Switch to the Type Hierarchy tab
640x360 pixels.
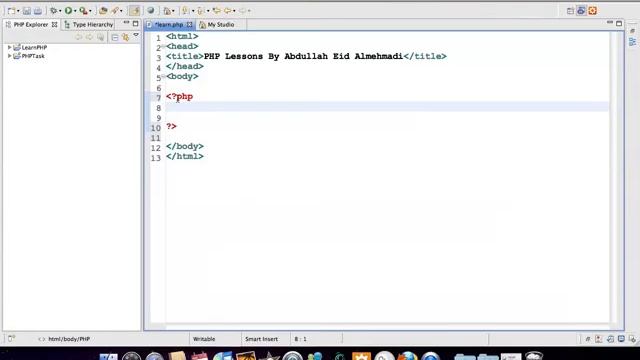coord(89,24)
